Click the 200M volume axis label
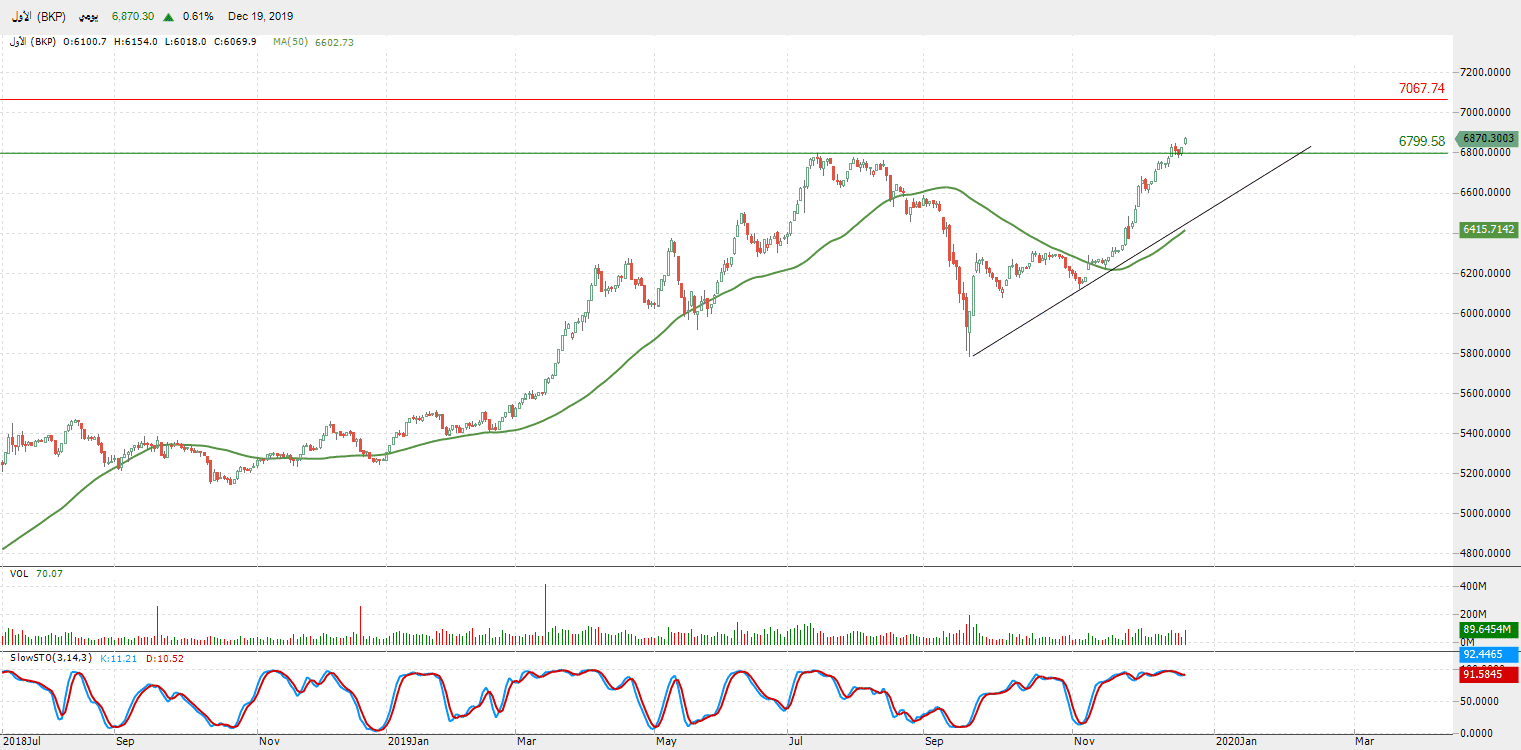1521x750 pixels. pyautogui.click(x=1474, y=614)
